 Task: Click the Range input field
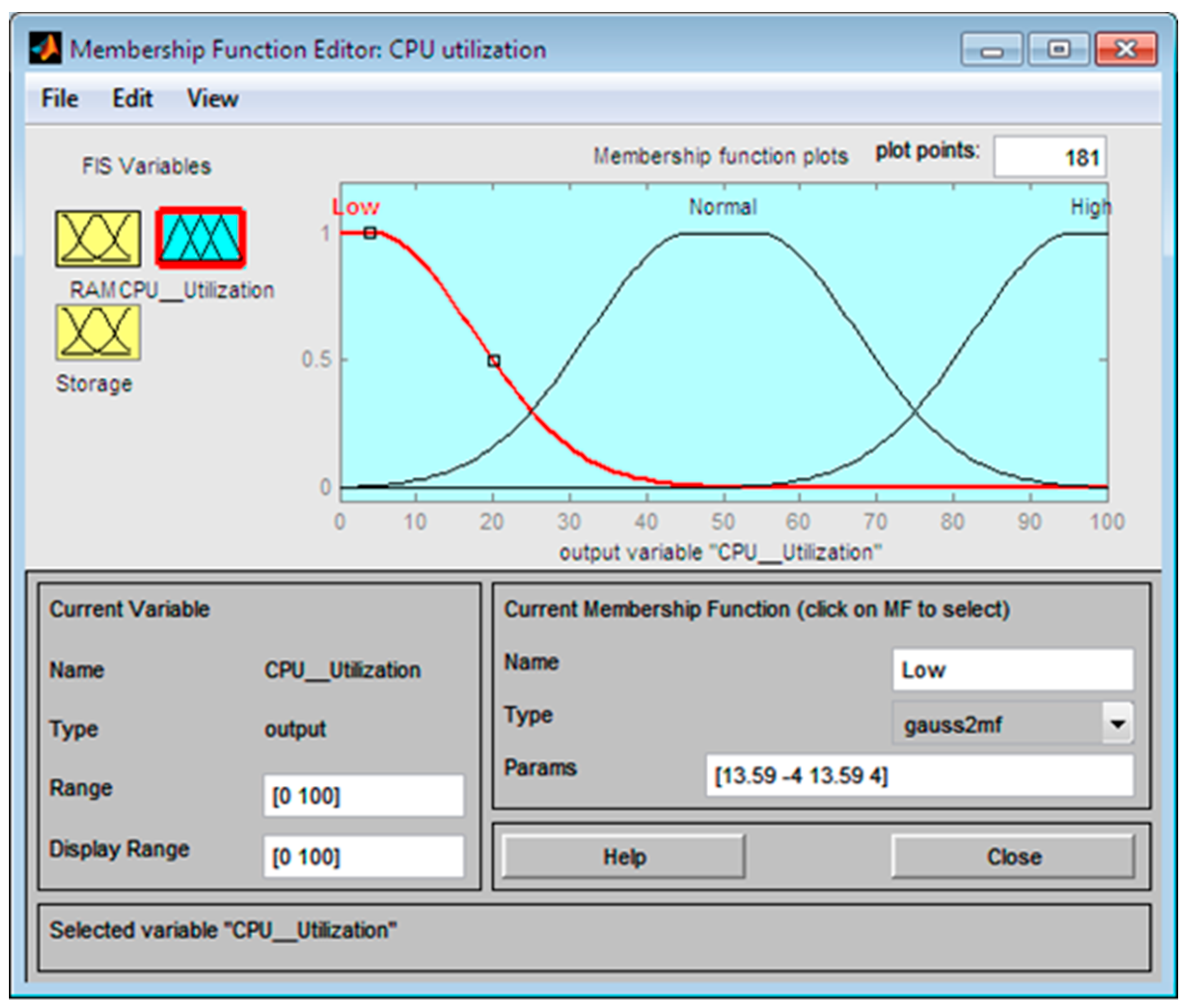click(364, 795)
